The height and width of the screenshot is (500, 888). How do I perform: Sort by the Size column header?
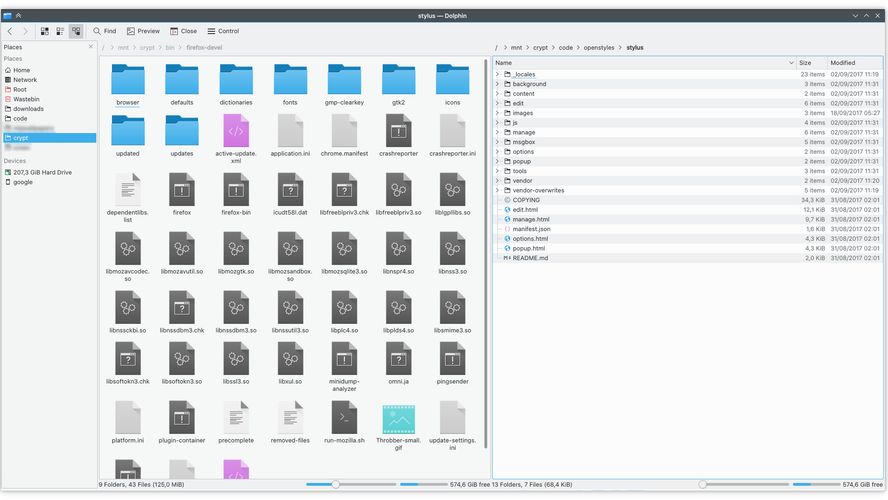pos(811,63)
